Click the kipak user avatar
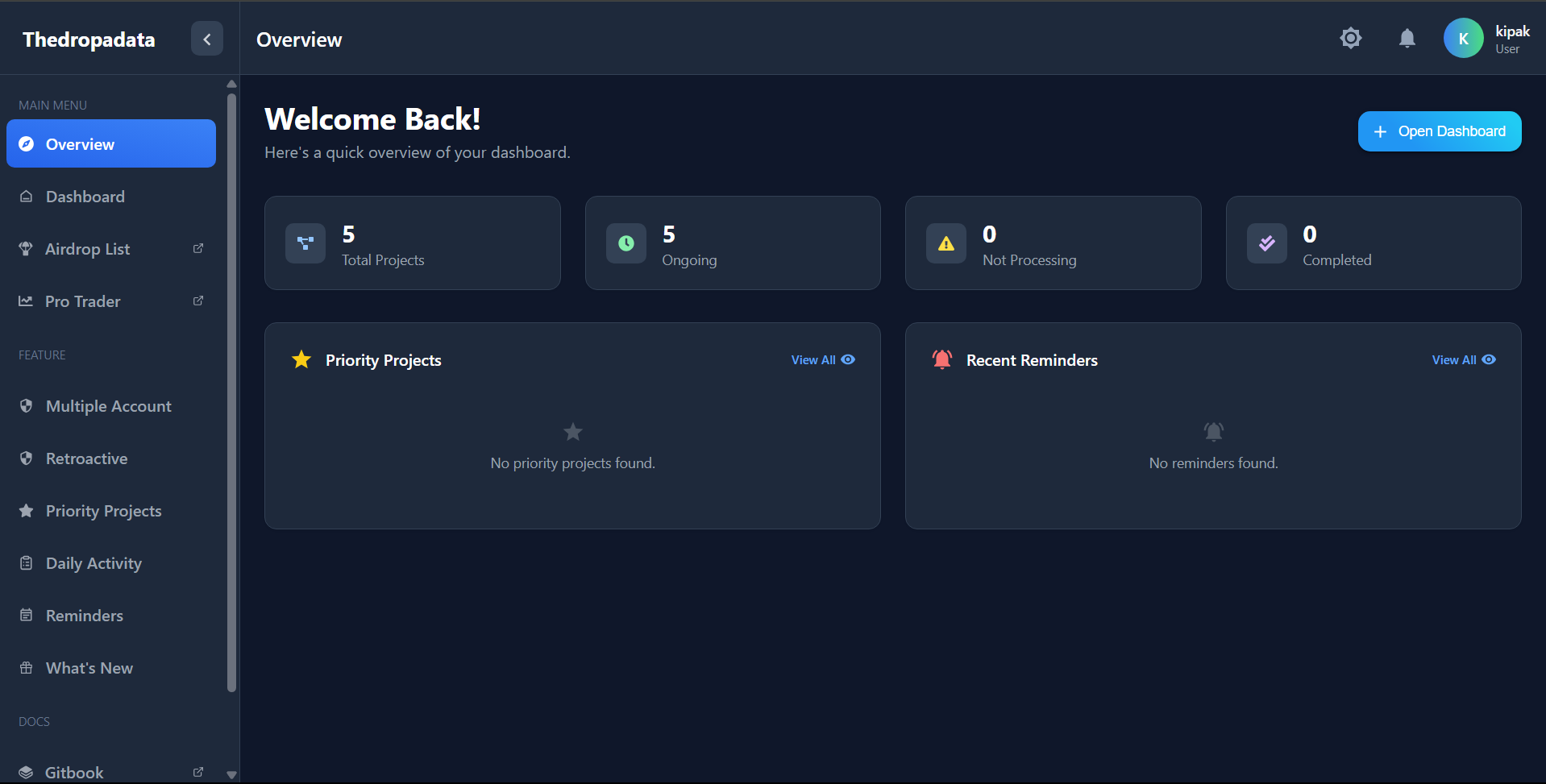Screen dimensions: 1546x784 [x=1463, y=38]
